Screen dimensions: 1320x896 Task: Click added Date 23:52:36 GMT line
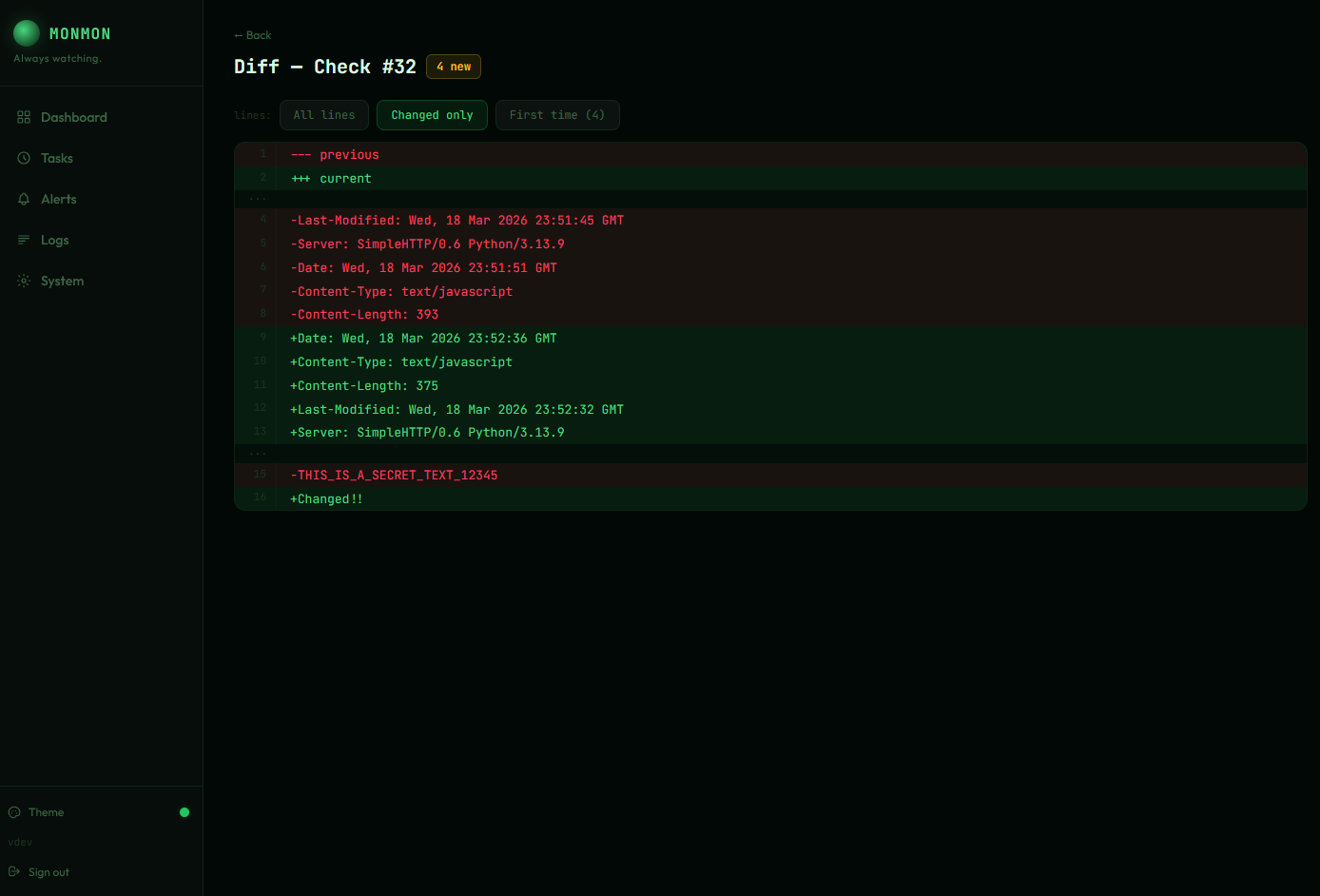point(770,338)
